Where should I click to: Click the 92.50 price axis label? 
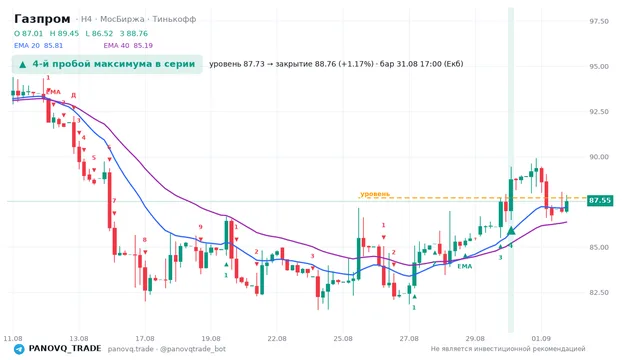(x=599, y=112)
